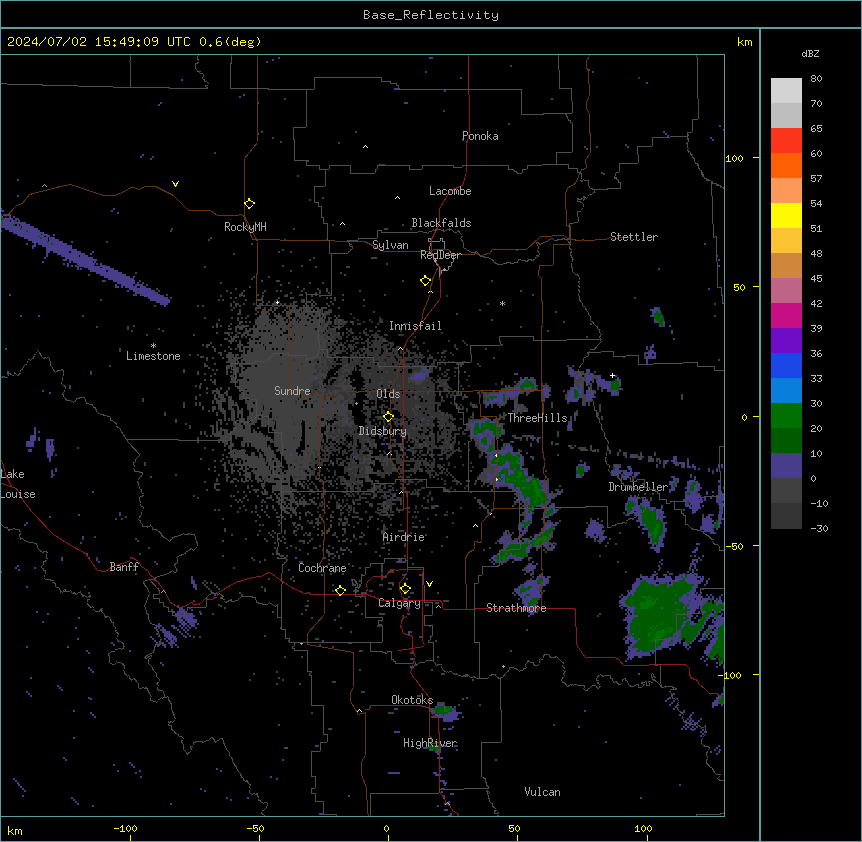Select the yellow diamond marker between Olds and Didsbury
This screenshot has height=842, width=862.
(x=389, y=417)
